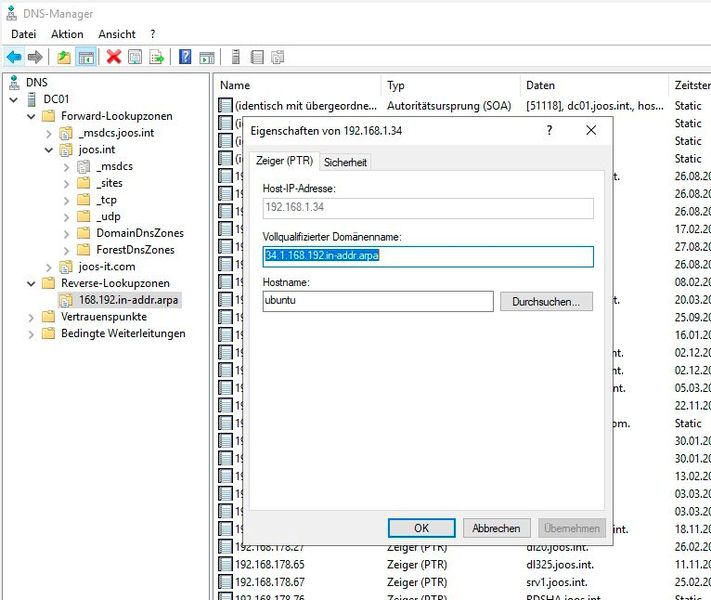Screen dimensions: 711x600
Task: Collapse the Forward-Lookupzonen node
Action: (31, 116)
